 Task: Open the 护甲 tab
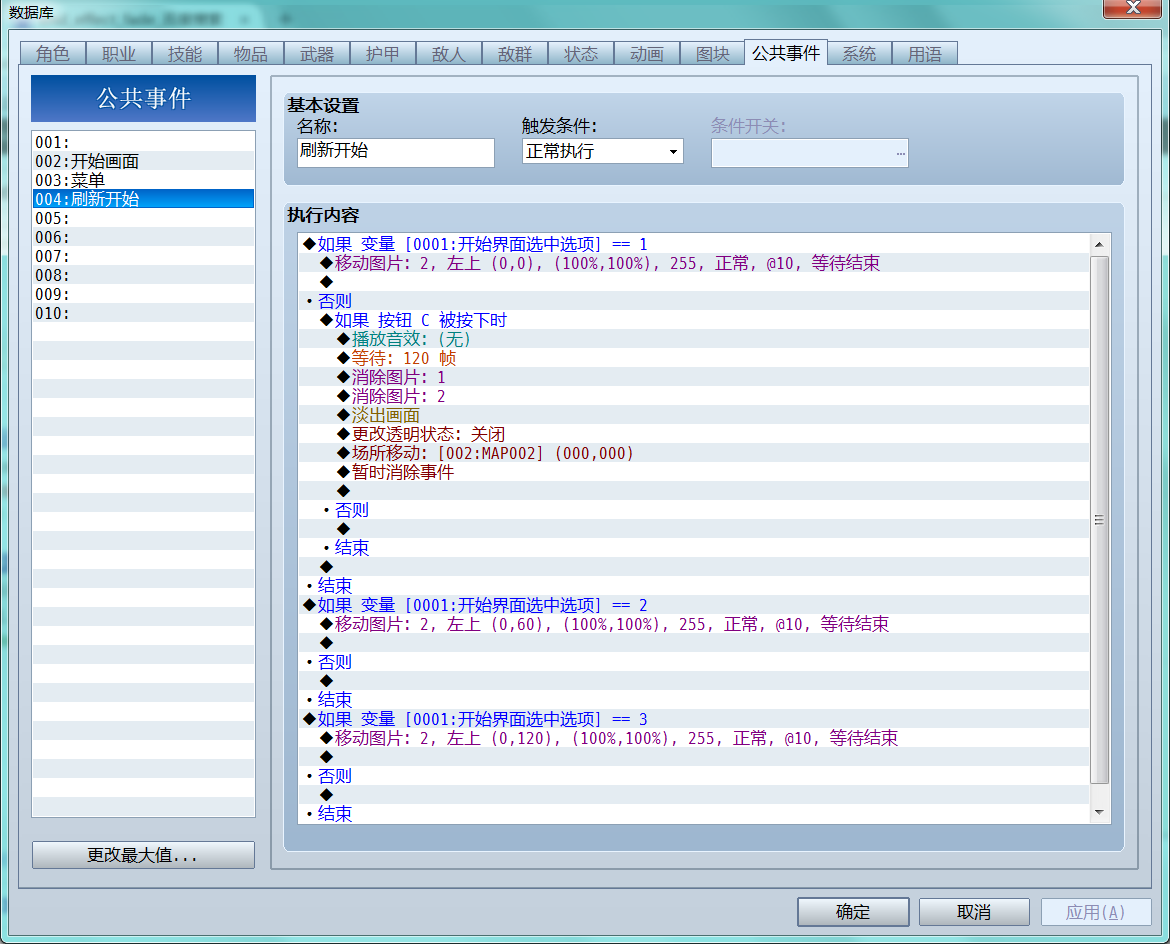(x=382, y=54)
